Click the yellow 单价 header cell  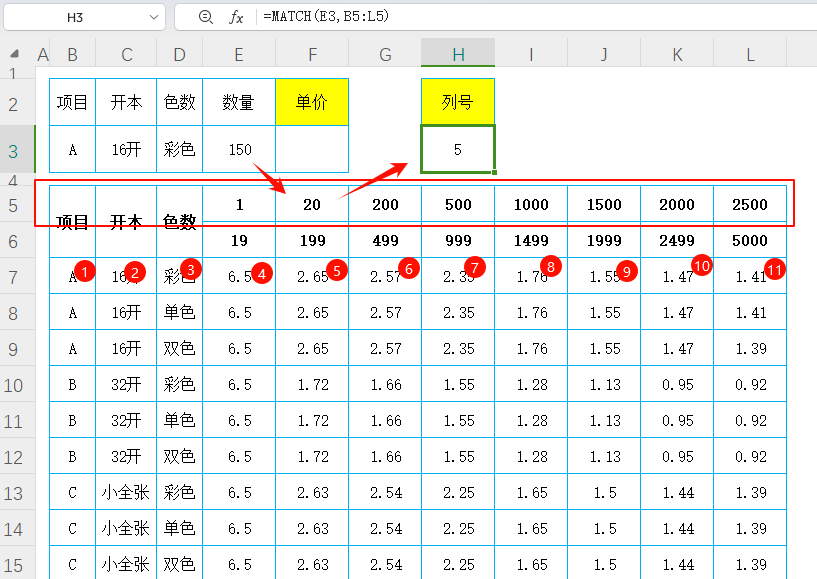(312, 102)
